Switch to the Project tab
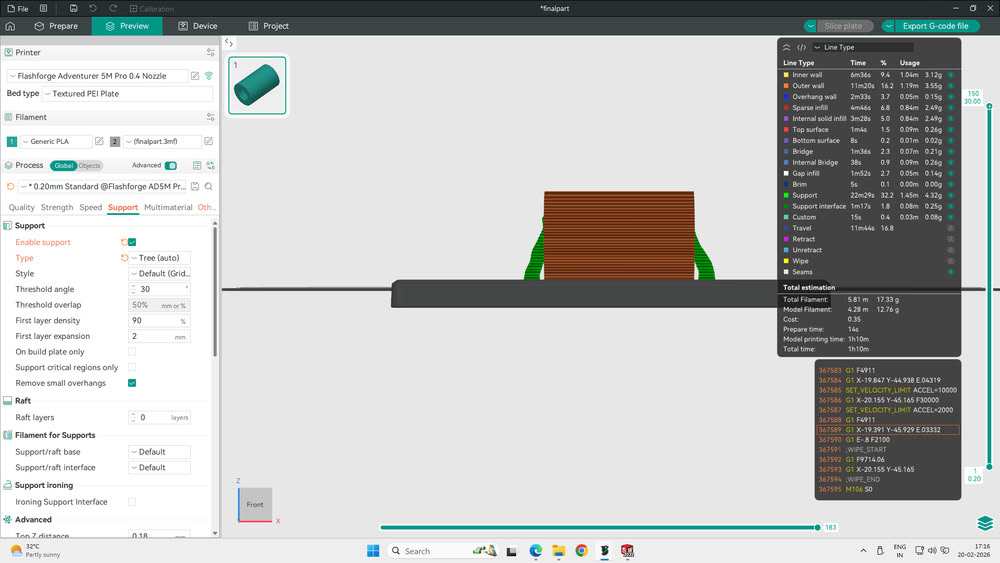The image size is (1000, 563). click(x=268, y=26)
